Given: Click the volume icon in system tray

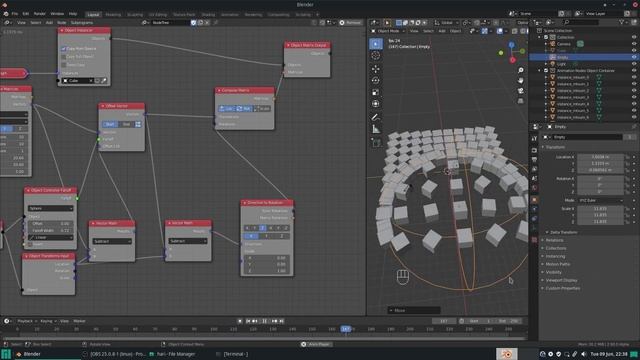Looking at the screenshot, I should coord(584,354).
